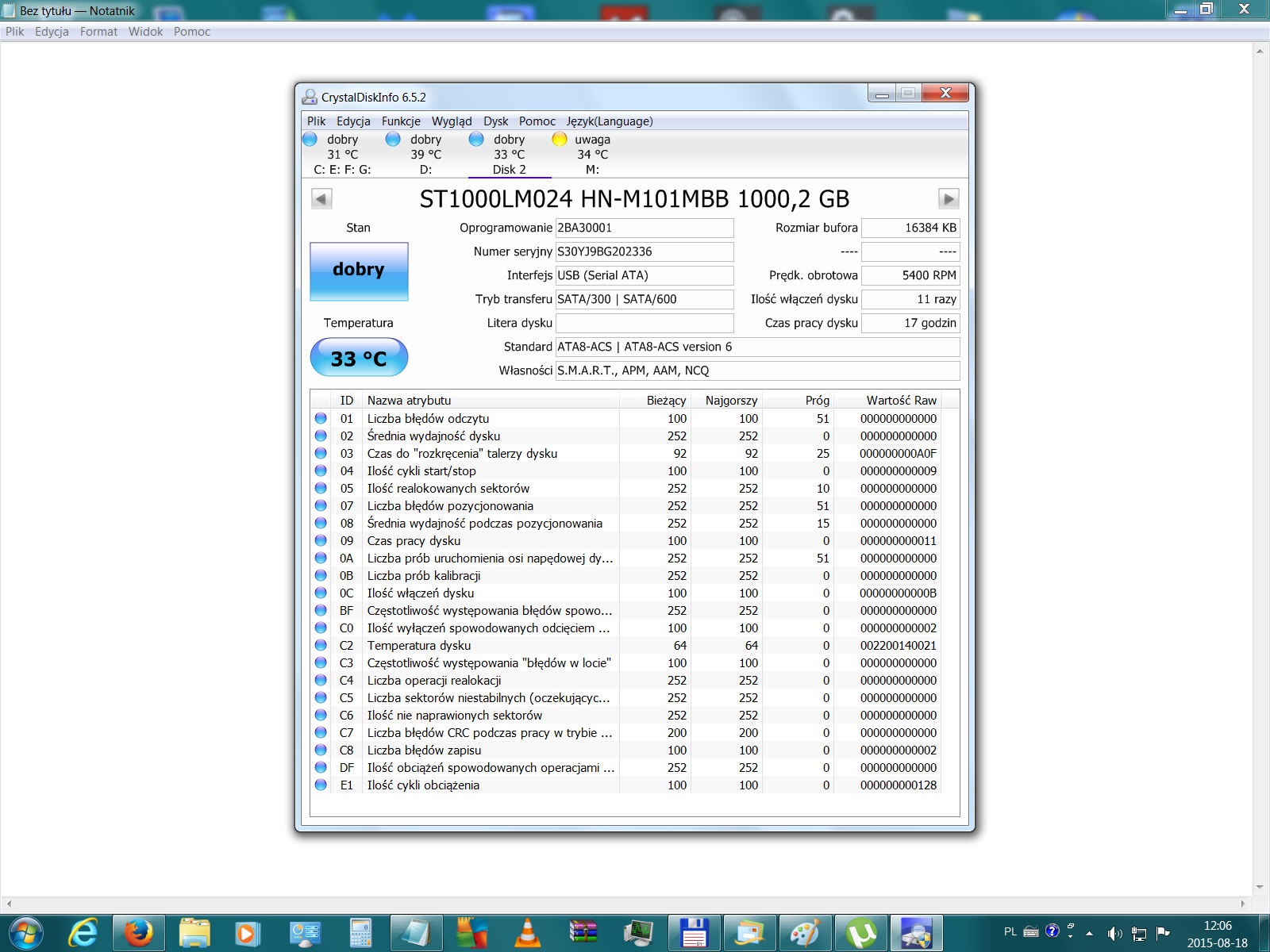The image size is (1270, 952).
Task: Click status circle for Średnia wydajność dysku
Action: click(321, 436)
